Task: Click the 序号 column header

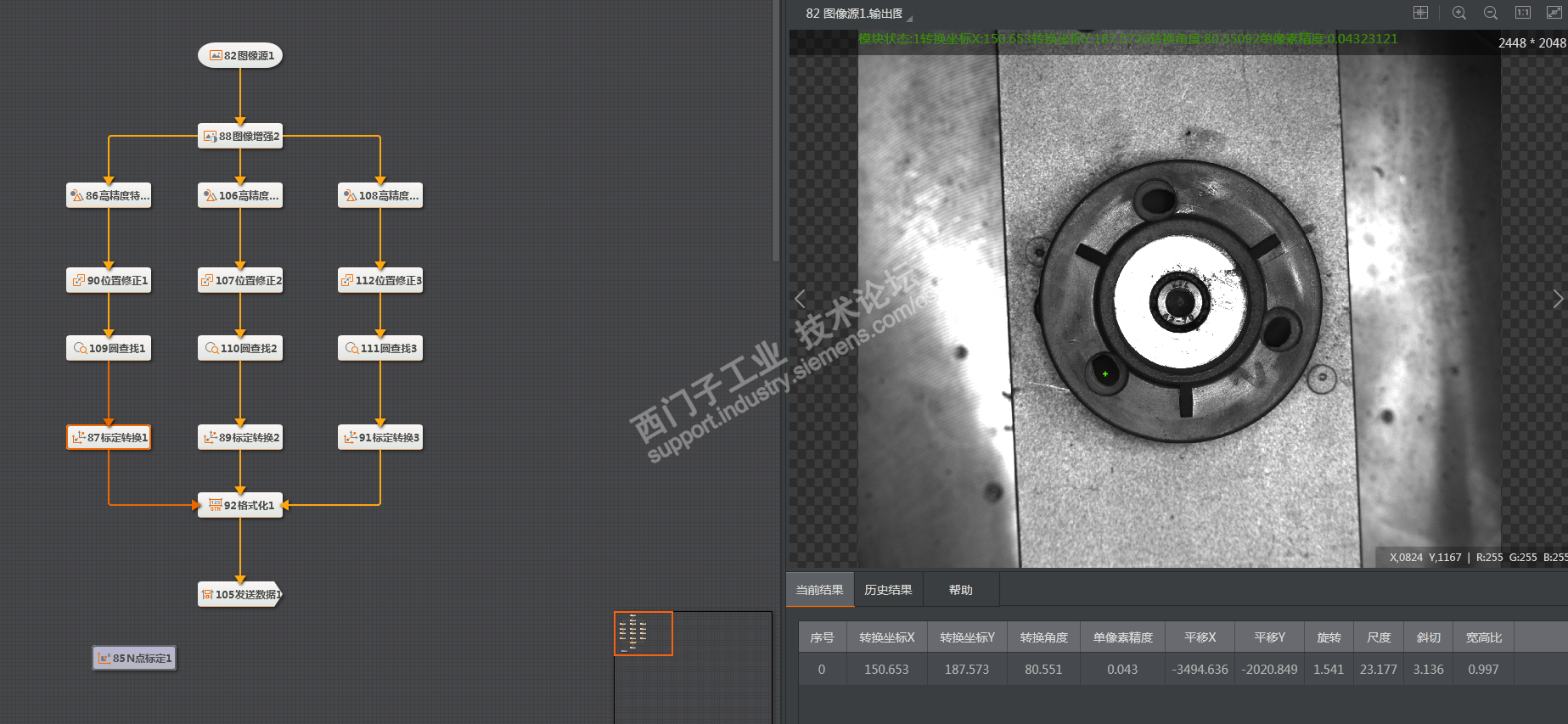Action: pos(822,637)
